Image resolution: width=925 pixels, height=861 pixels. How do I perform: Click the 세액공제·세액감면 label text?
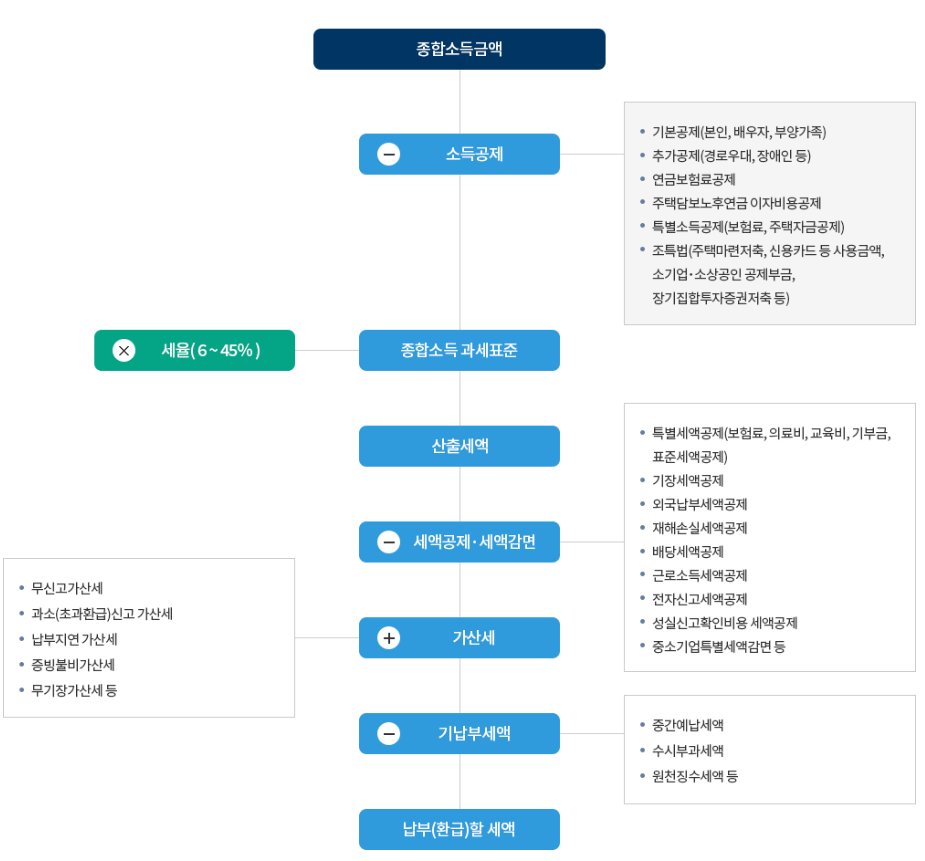pyautogui.click(x=474, y=542)
